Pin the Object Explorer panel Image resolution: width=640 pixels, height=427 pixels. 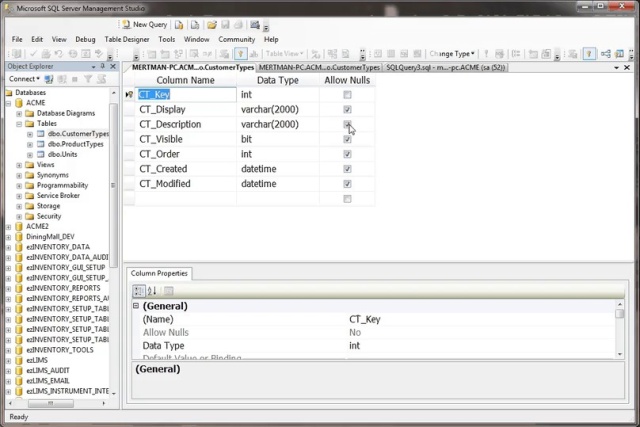(103, 66)
